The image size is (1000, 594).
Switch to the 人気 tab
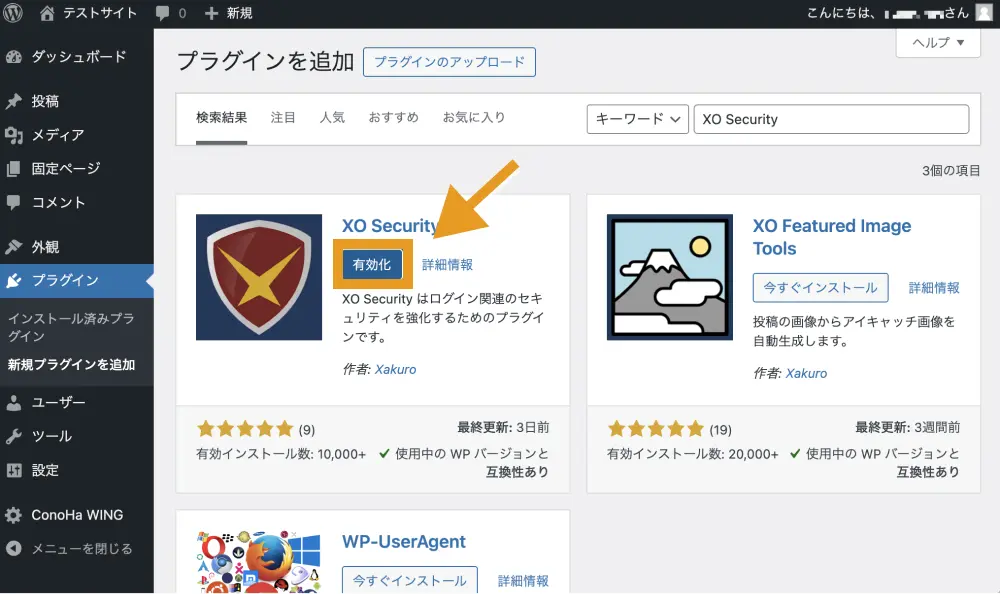[x=332, y=117]
